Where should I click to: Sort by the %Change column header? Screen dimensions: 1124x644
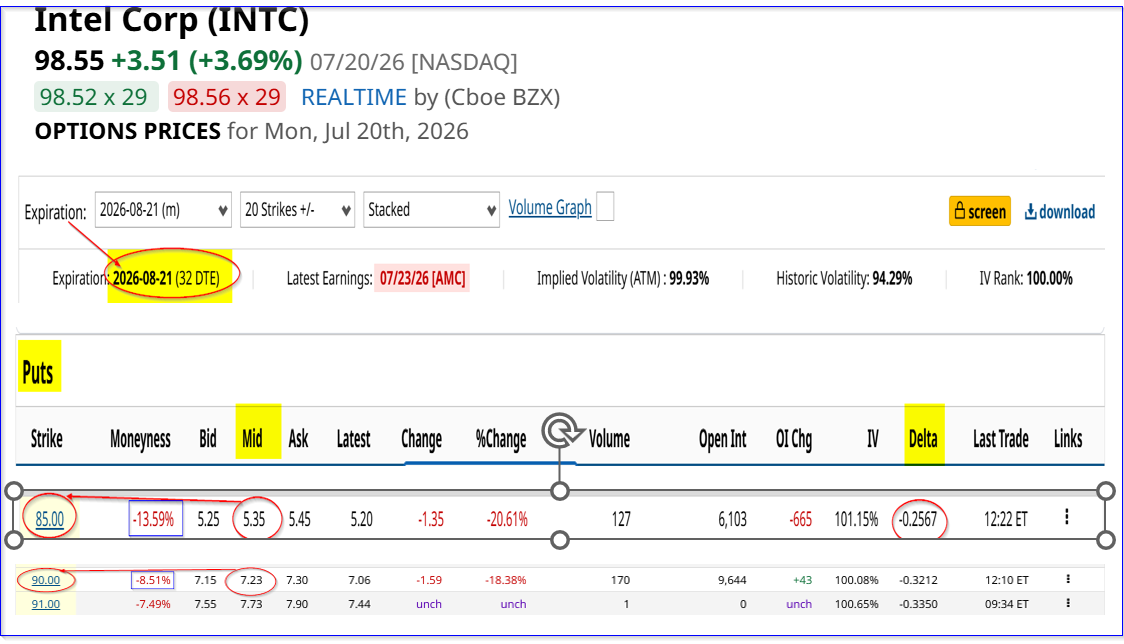pos(501,439)
